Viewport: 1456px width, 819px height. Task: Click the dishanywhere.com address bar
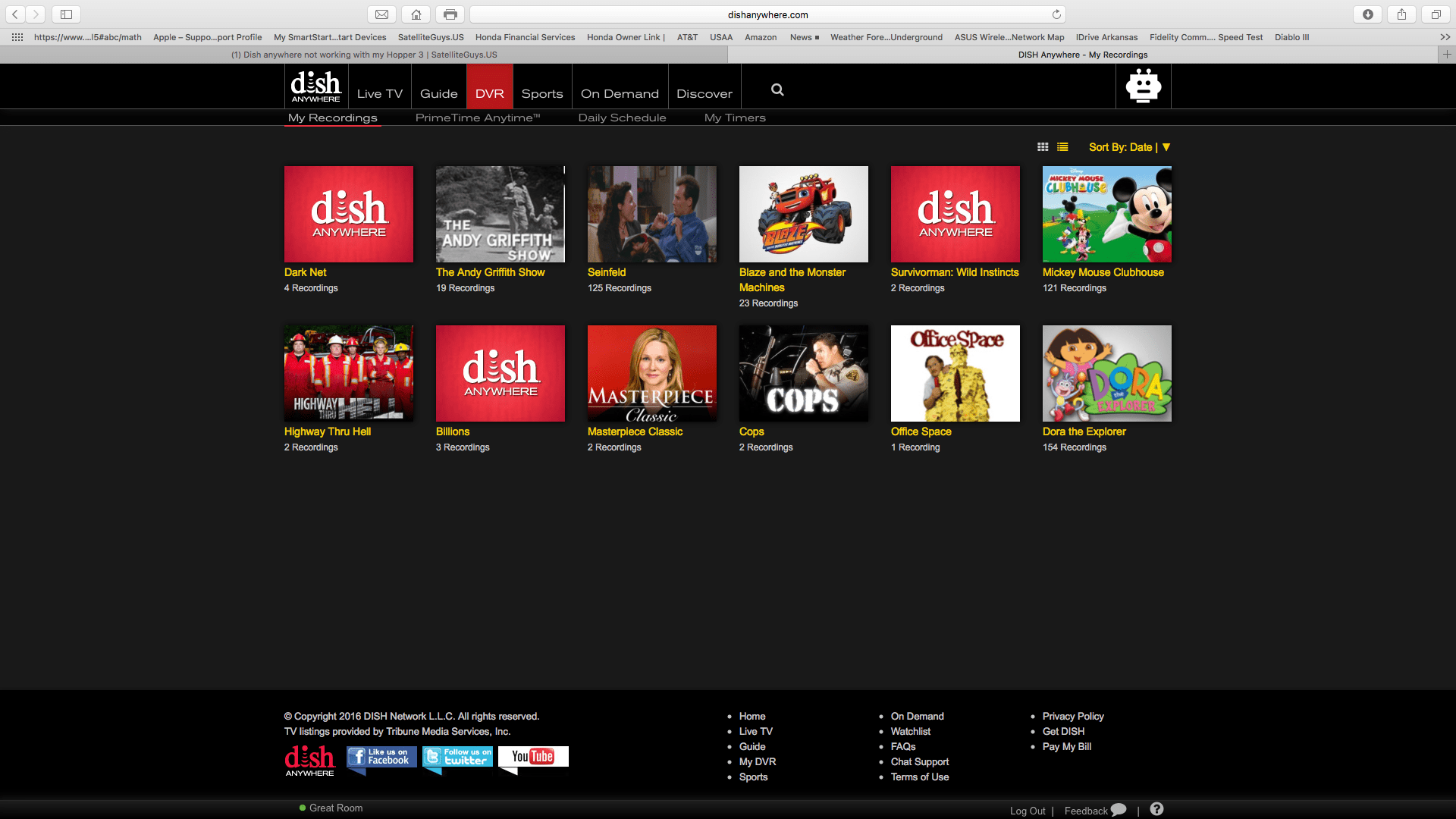(767, 14)
